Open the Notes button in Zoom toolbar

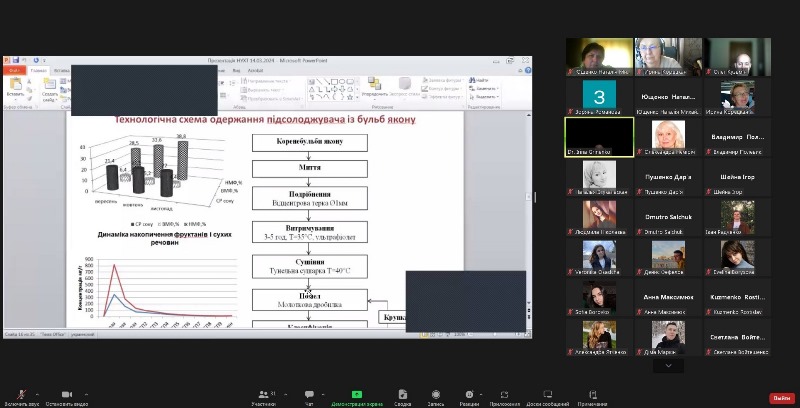pos(592,395)
